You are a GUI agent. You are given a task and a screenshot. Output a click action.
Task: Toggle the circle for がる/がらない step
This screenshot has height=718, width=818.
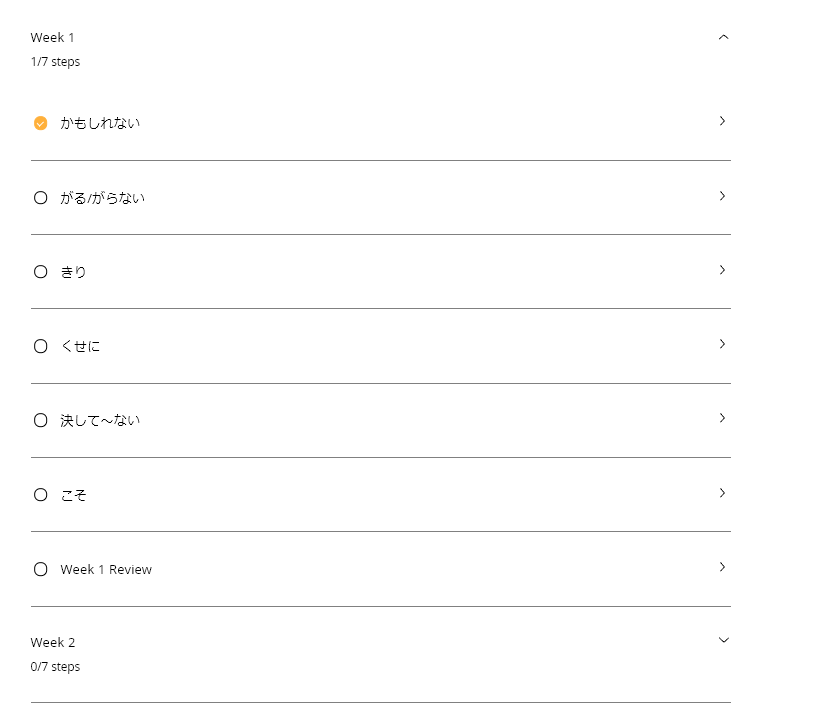coord(41,198)
